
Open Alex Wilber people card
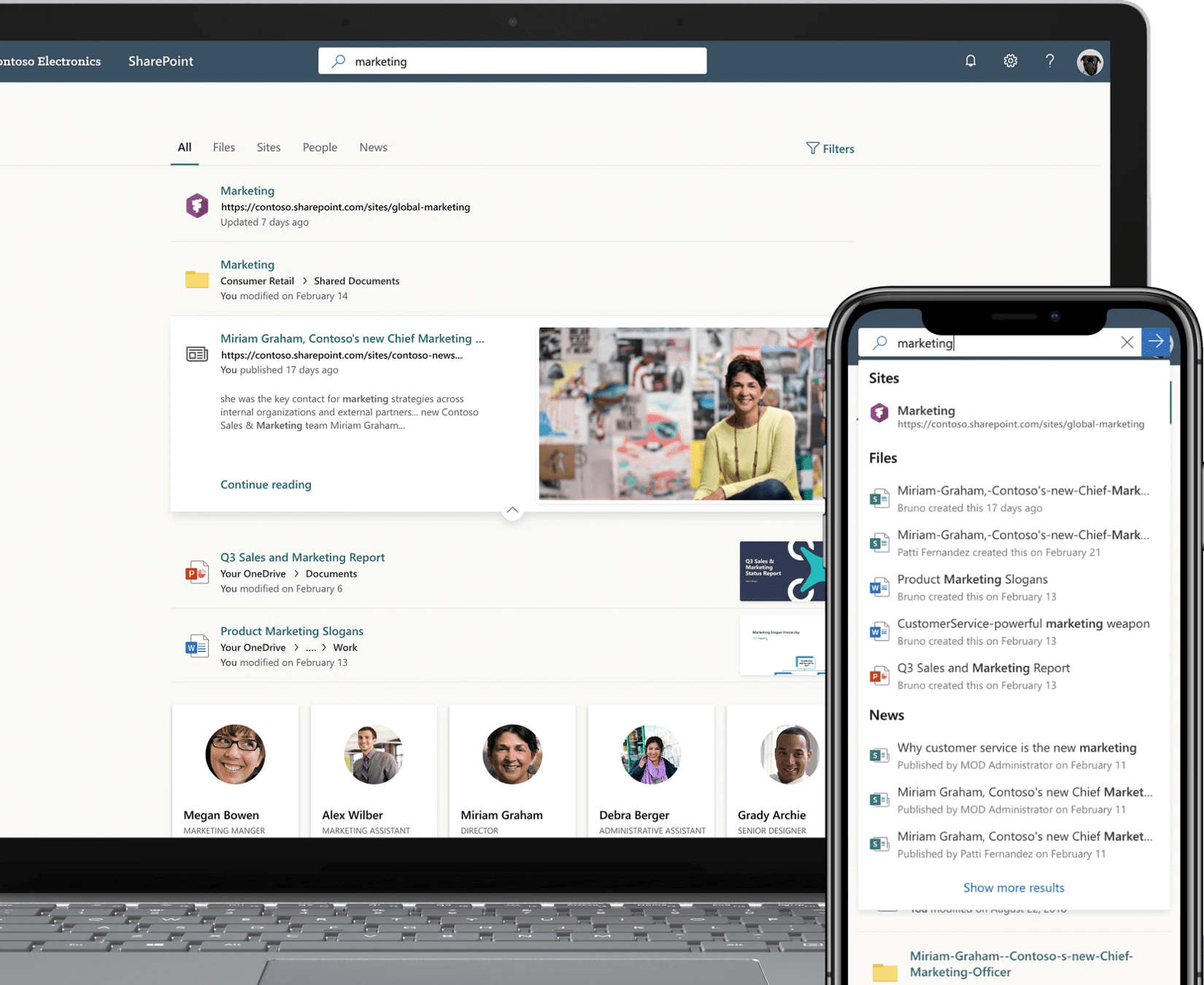click(x=374, y=771)
